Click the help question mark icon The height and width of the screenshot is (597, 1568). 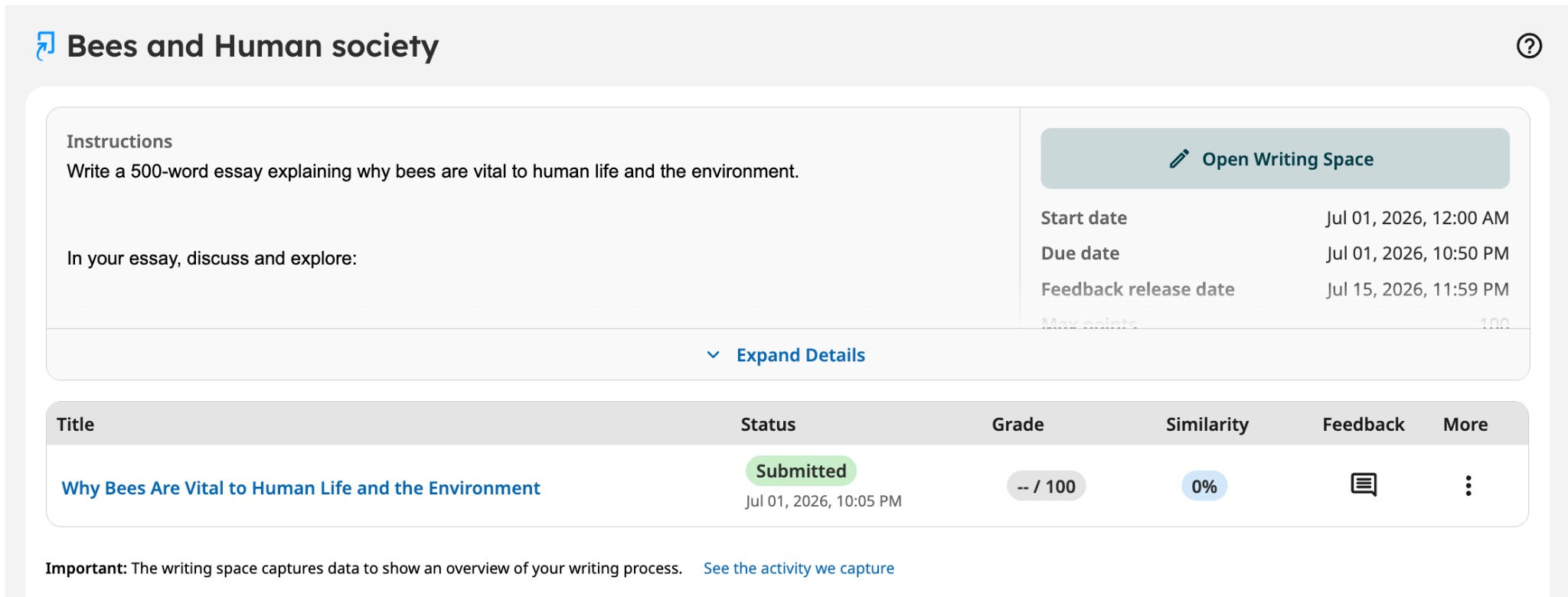[1529, 46]
